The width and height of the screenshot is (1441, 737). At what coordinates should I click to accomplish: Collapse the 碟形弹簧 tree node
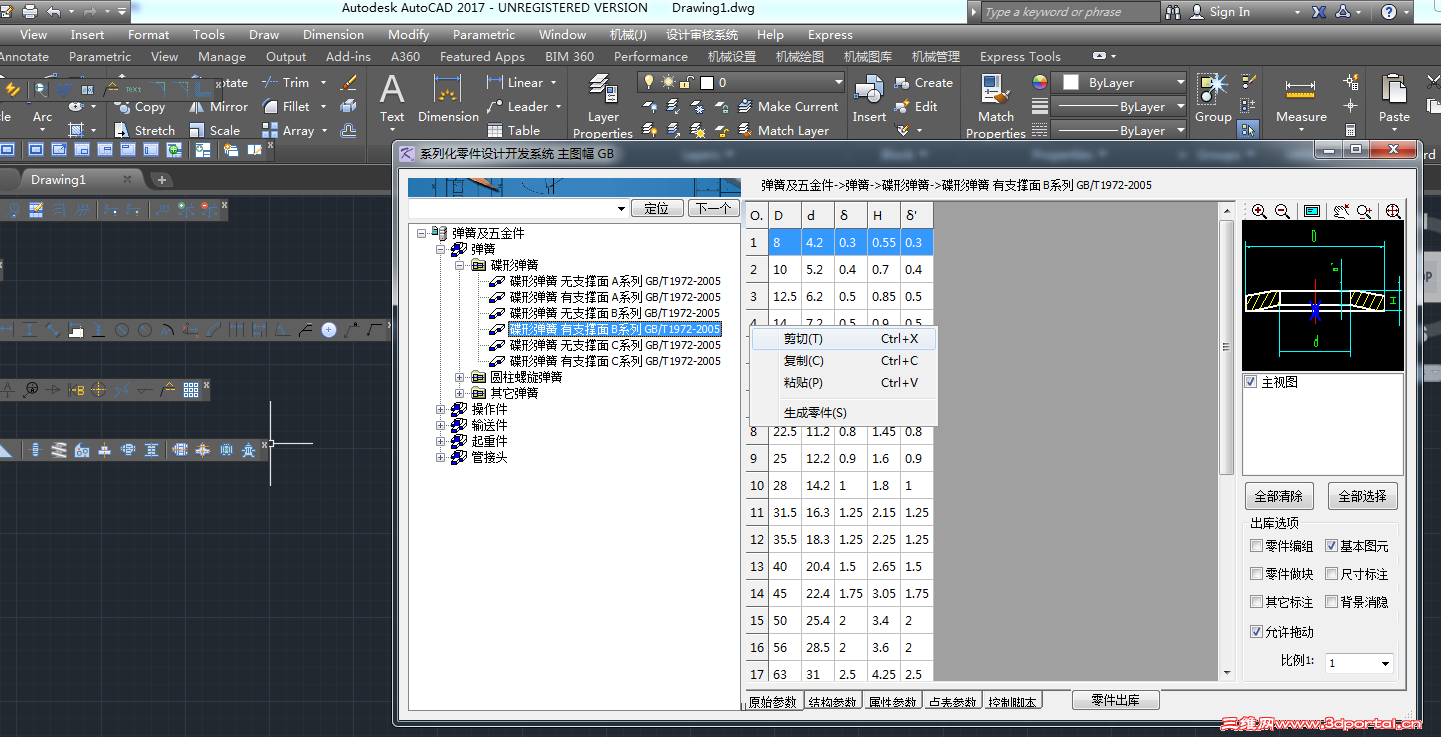point(460,265)
